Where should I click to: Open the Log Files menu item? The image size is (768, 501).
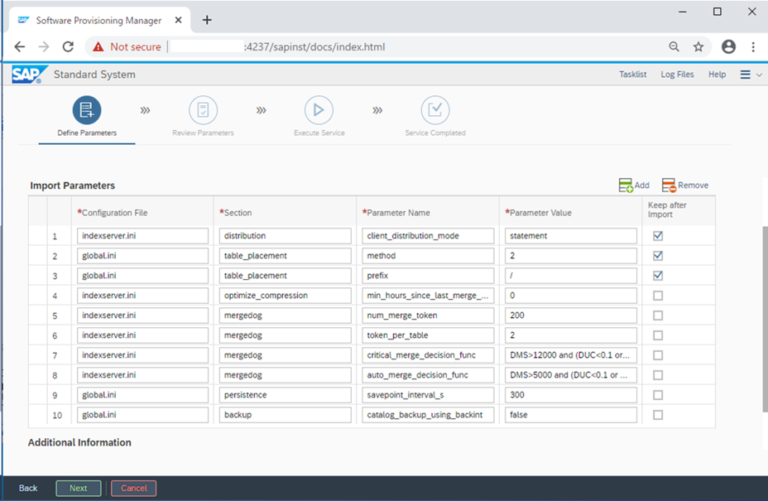point(677,75)
